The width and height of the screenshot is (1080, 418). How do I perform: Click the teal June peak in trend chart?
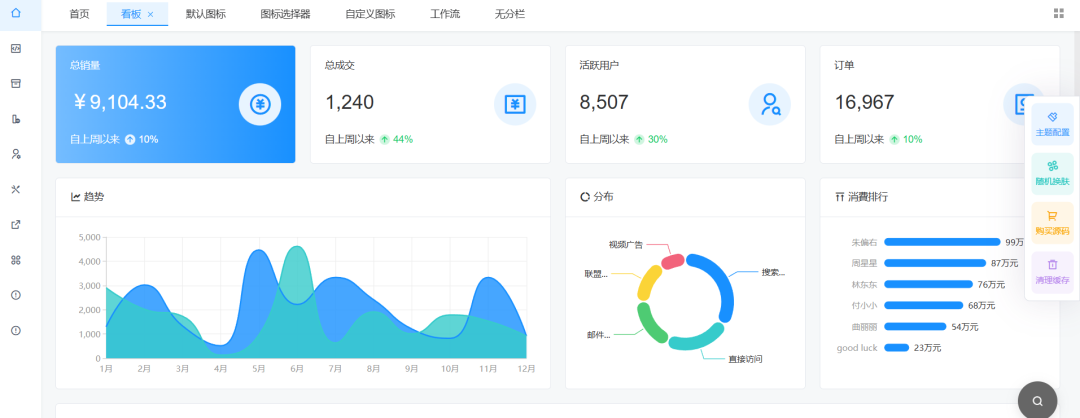click(297, 247)
